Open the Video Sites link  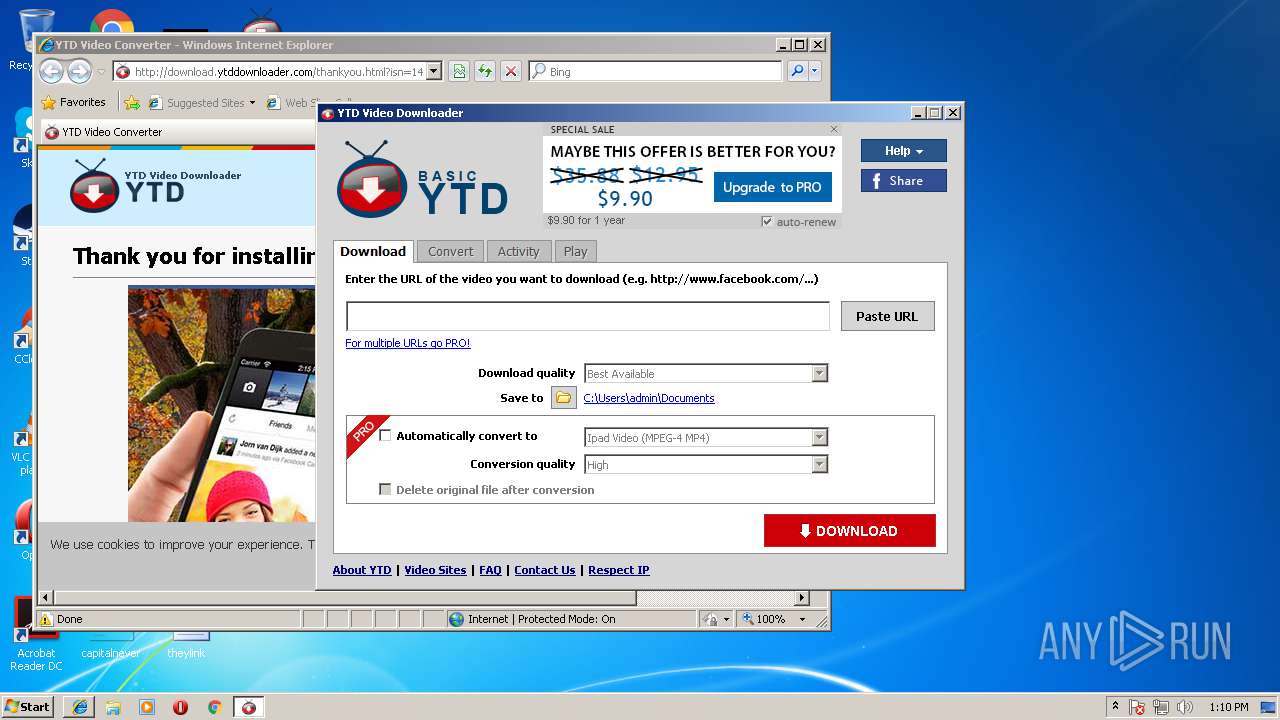pos(435,570)
